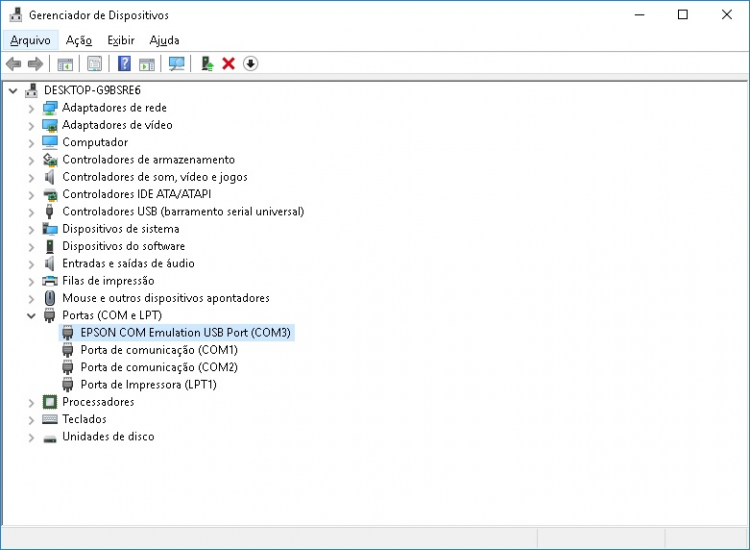Viewport: 750px width, 550px height.
Task: Scan for hardware changes monitor icon
Action: (176, 64)
